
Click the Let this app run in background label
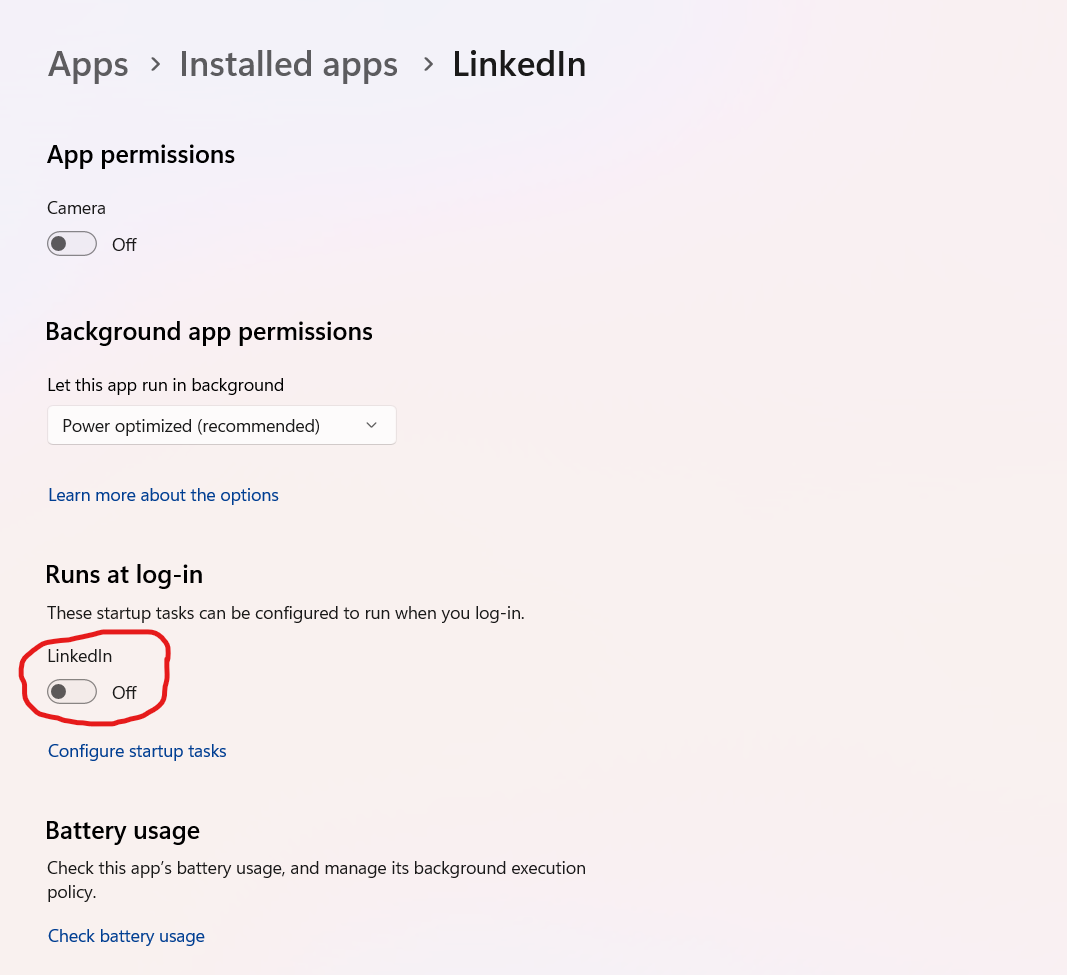pos(165,385)
